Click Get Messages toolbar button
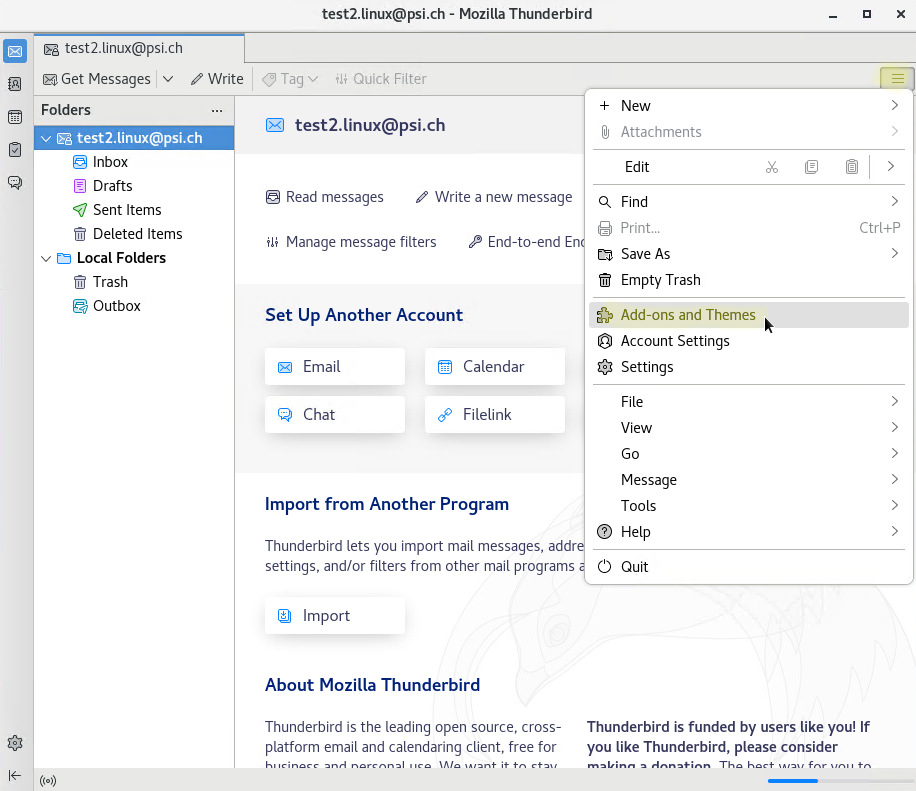916x791 pixels. [97, 79]
